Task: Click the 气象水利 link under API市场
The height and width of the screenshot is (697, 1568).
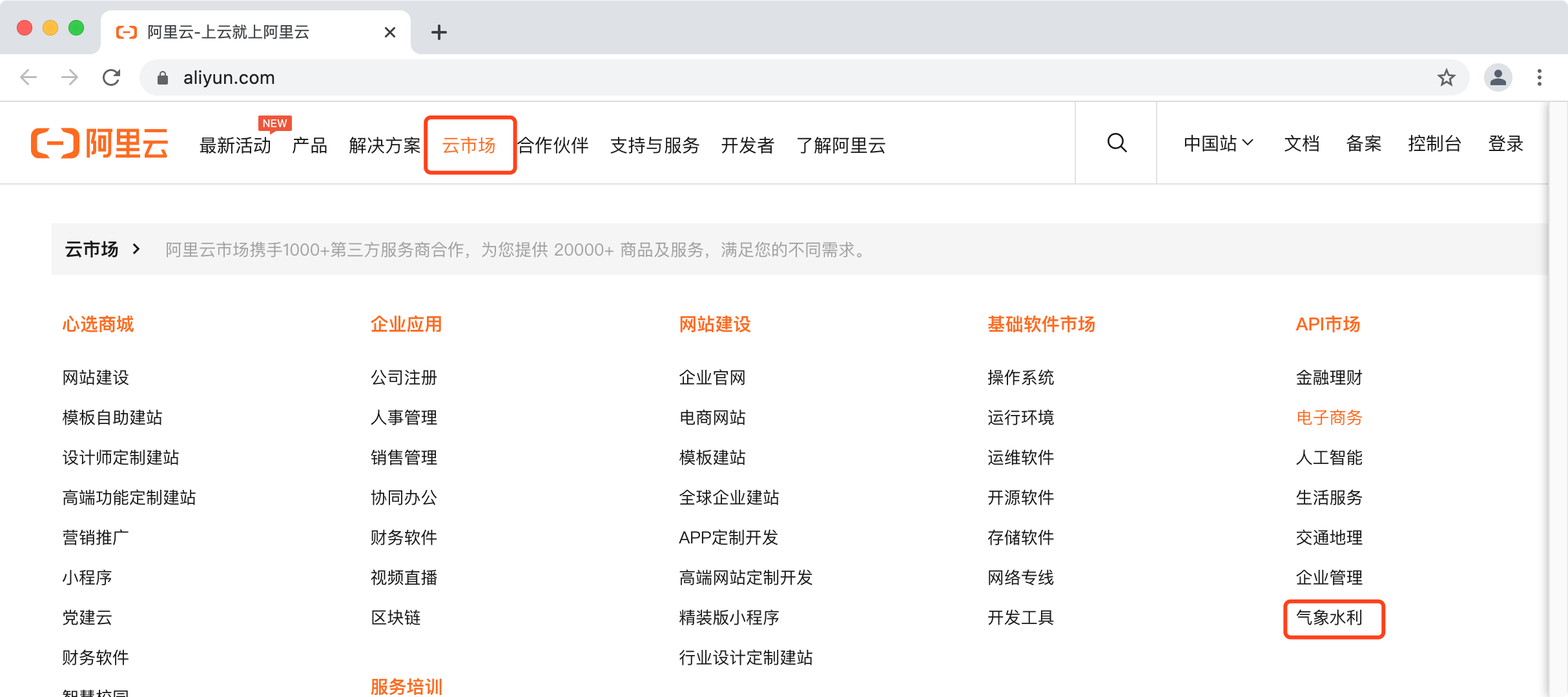Action: 1329,618
